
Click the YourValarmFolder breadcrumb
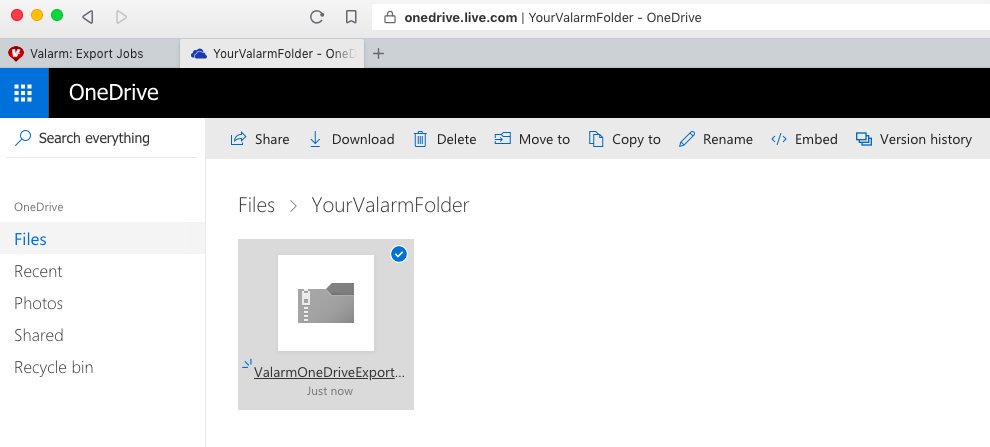coord(390,205)
